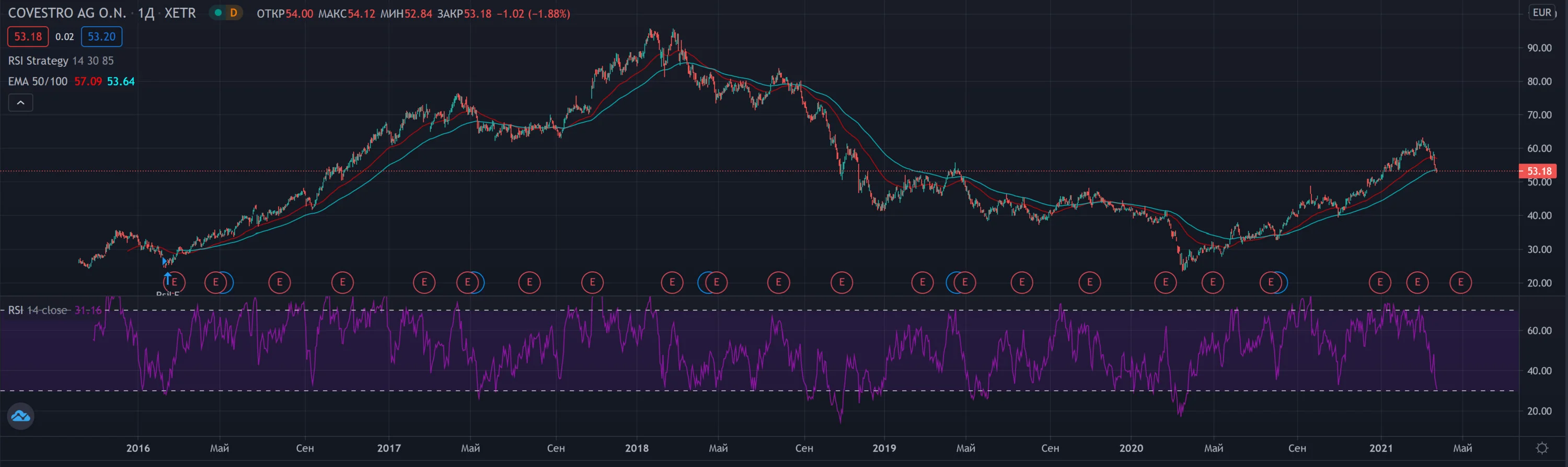The height and width of the screenshot is (467, 1568).
Task: Click the МАКС 54.12 high value
Action: (347, 14)
